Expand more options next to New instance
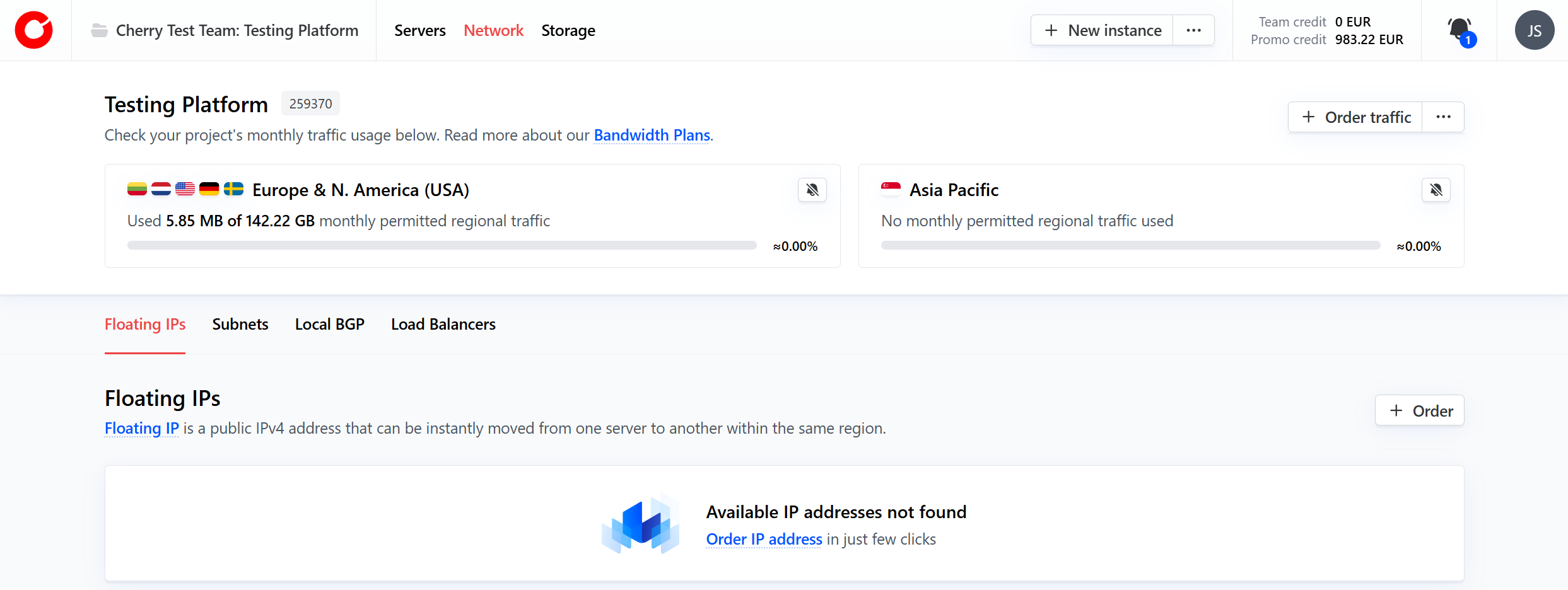 coord(1193,30)
